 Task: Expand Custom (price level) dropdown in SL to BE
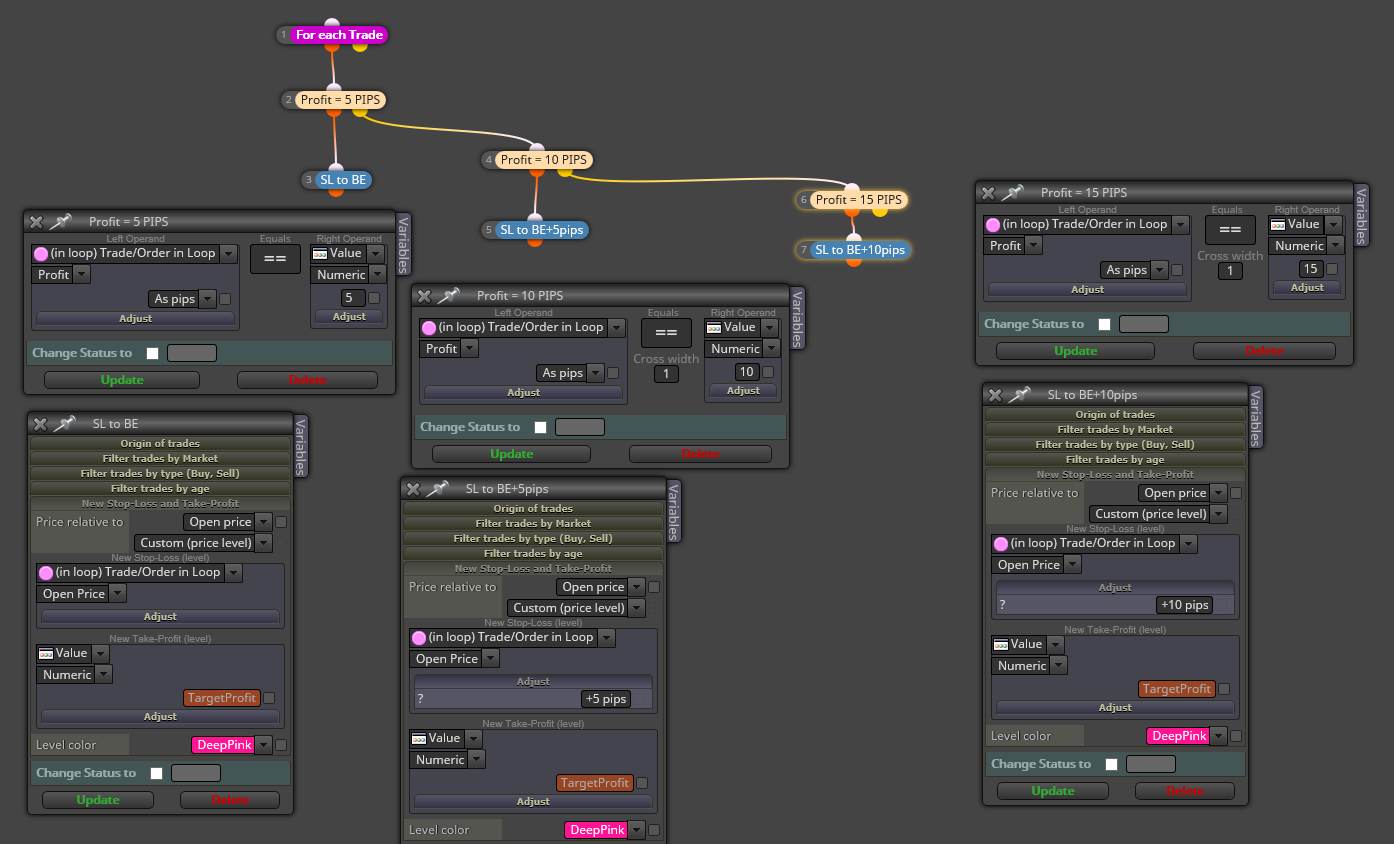[263, 543]
